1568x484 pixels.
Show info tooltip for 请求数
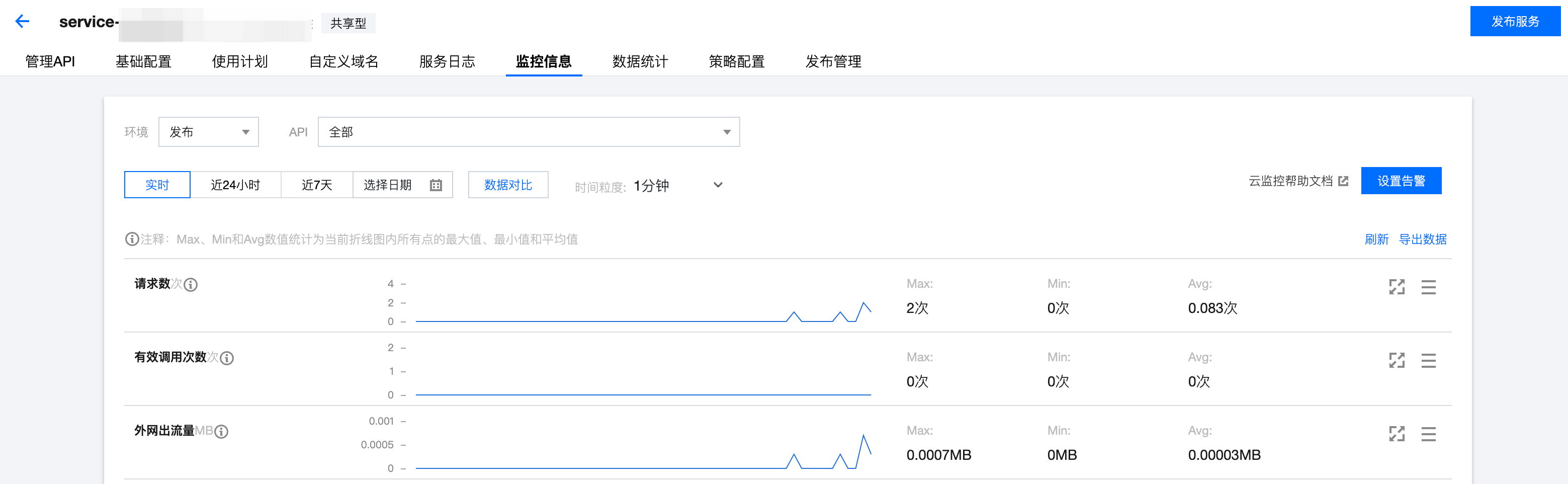pos(191,284)
